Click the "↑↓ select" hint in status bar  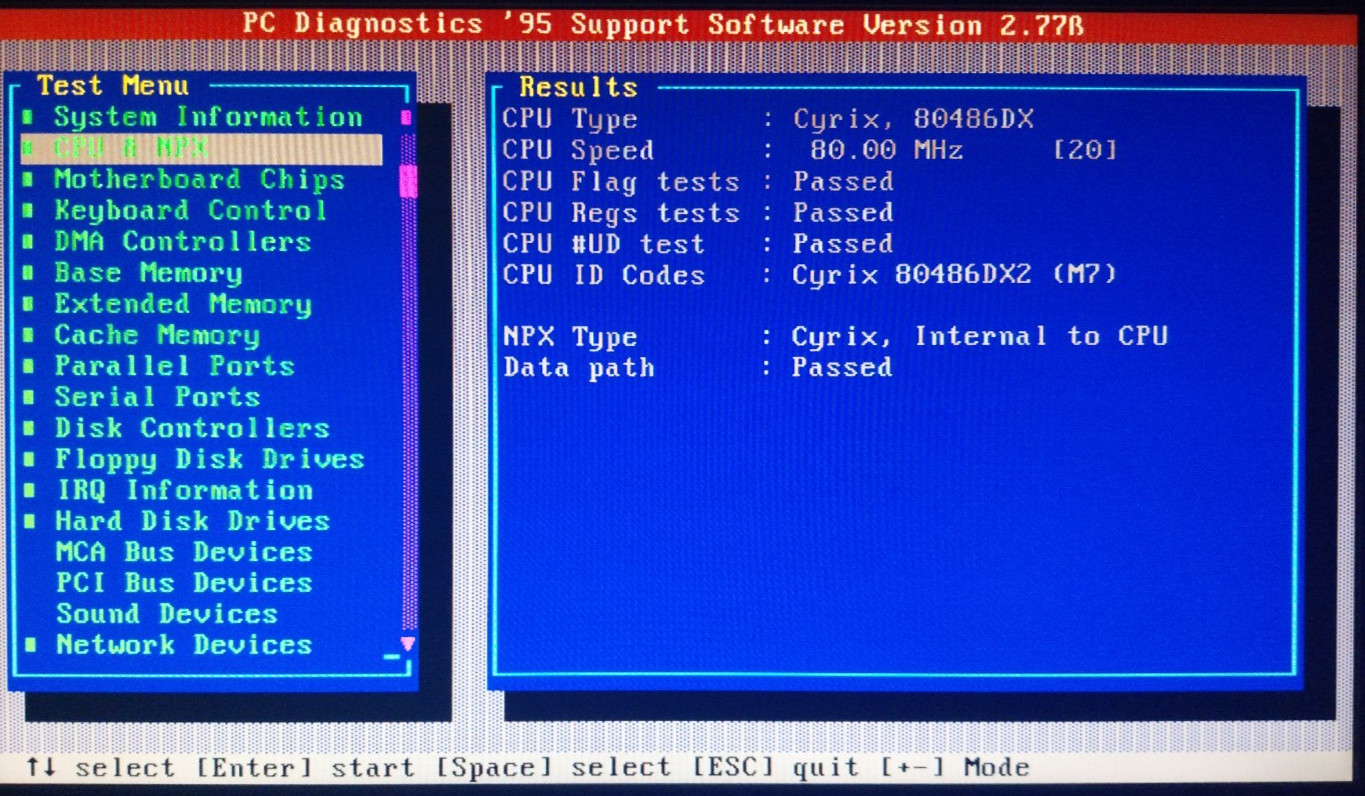[x=100, y=768]
